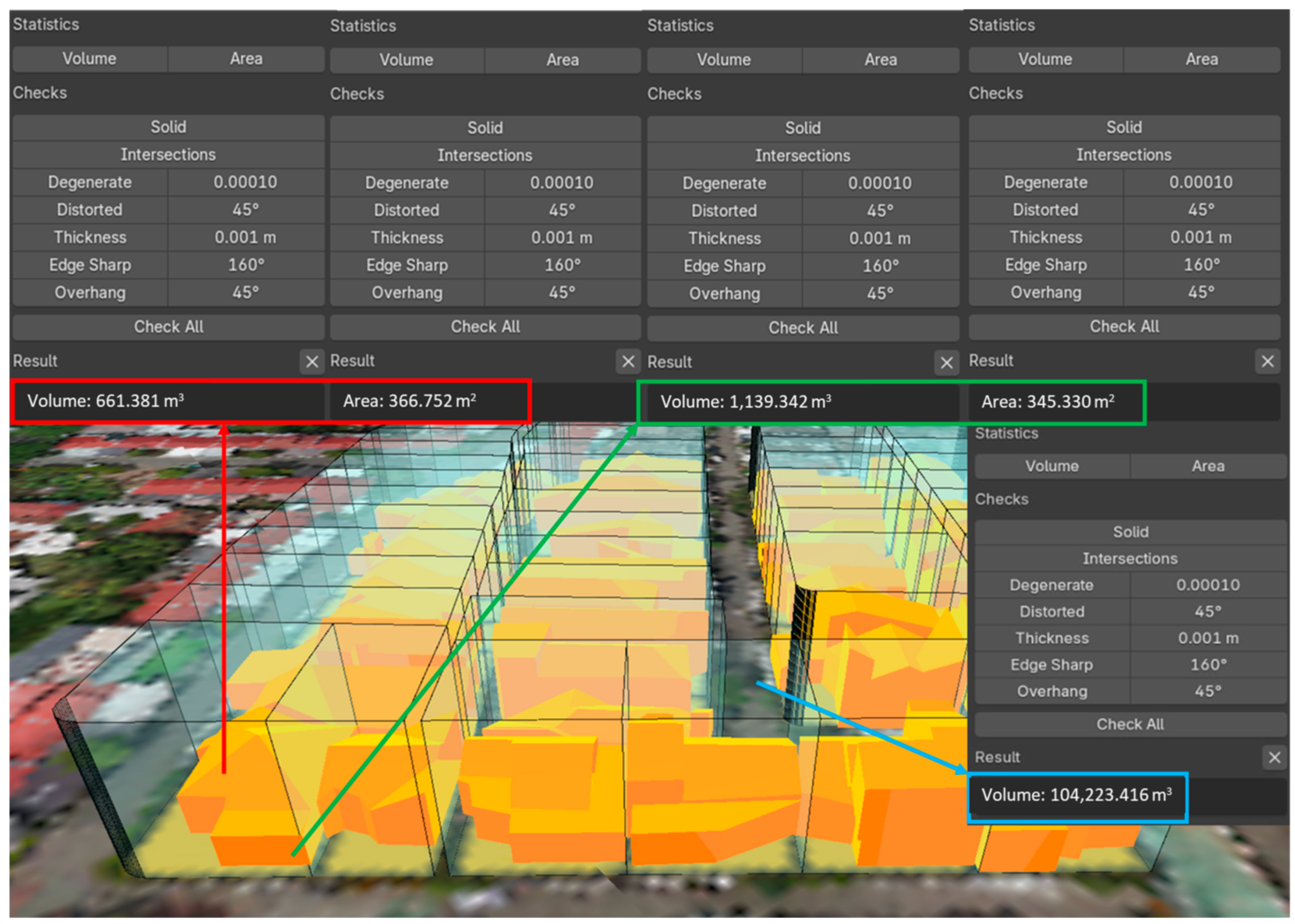
Task: Close Result in top-right fourth panel
Action: 1267,361
